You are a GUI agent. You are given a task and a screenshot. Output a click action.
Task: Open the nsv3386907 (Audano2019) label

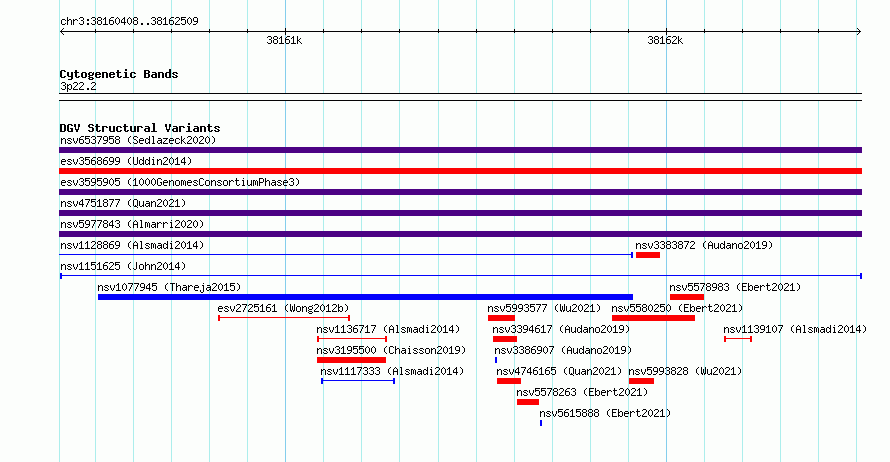click(563, 350)
